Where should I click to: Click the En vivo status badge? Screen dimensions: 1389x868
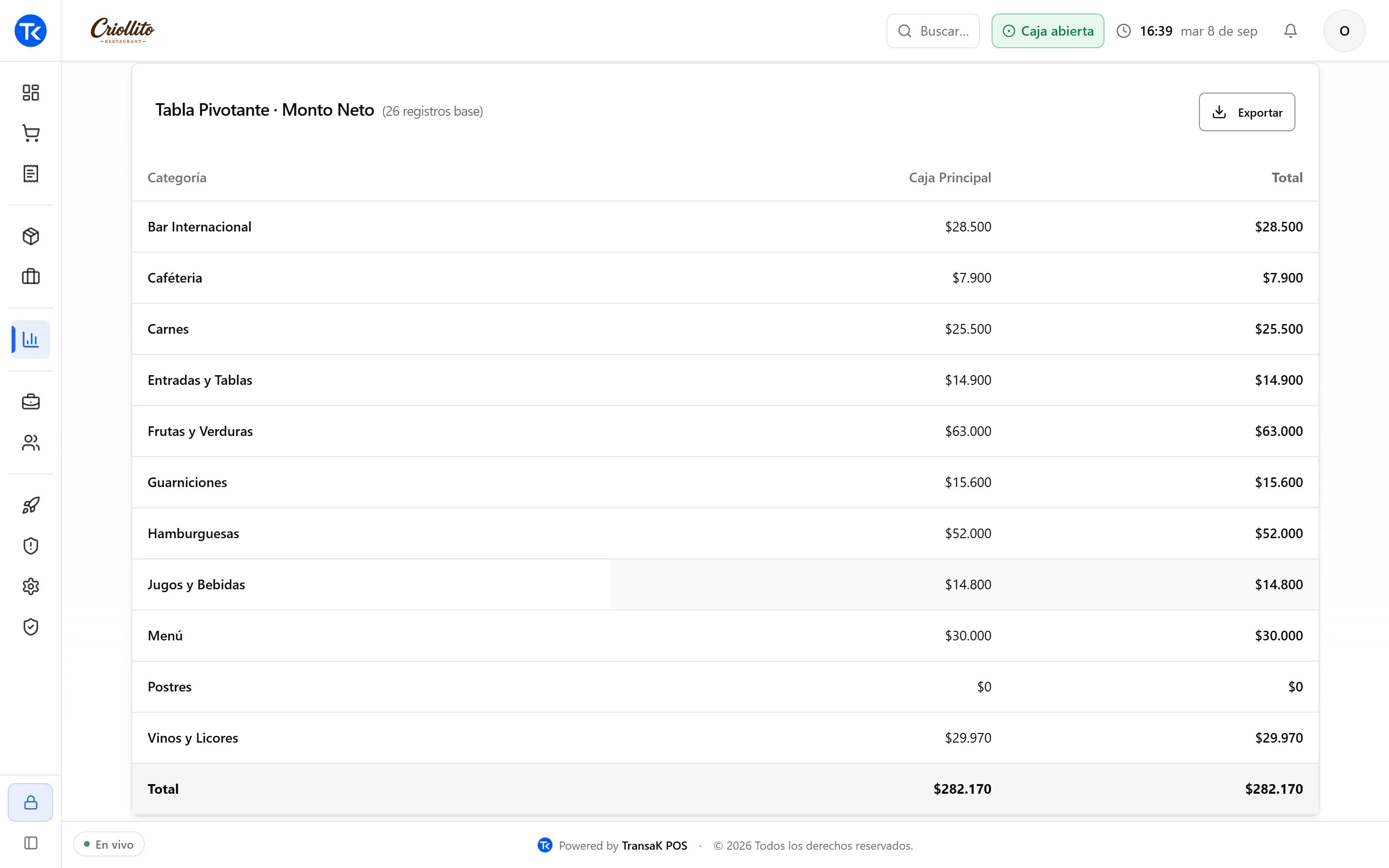point(109,844)
